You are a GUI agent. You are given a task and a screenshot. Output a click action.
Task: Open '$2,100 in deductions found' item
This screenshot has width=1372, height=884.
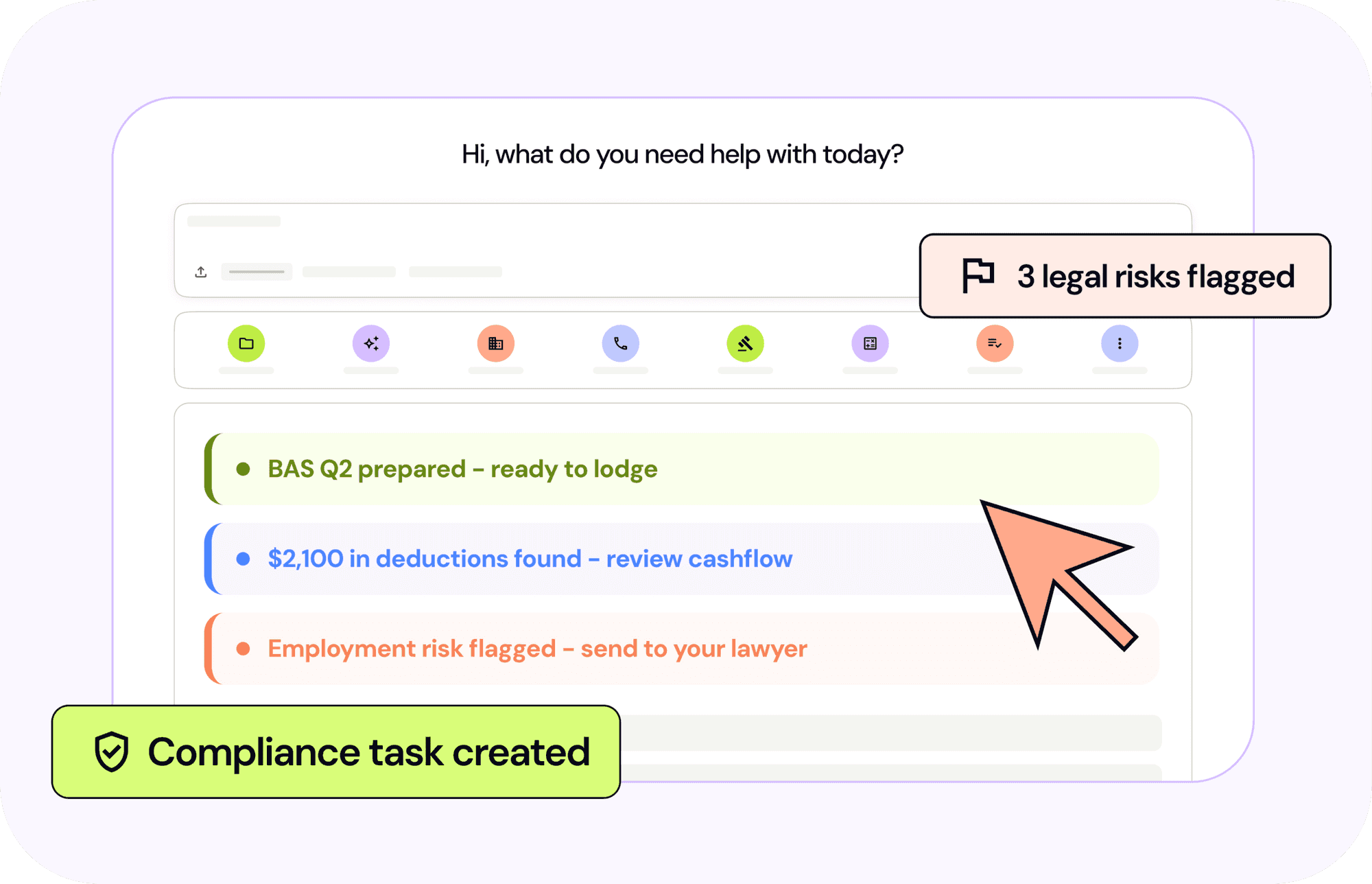[530, 559]
